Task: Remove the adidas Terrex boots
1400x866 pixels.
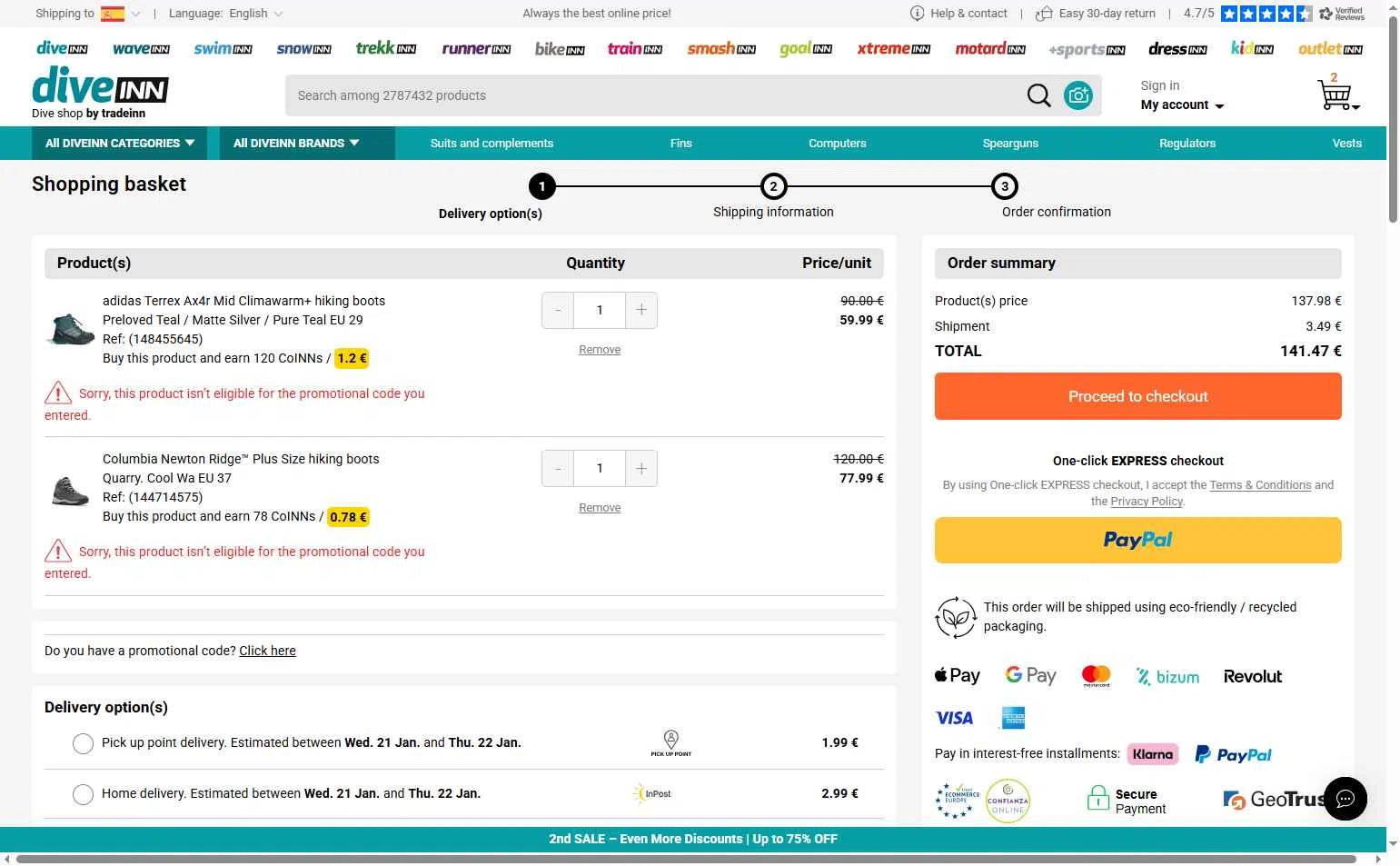Action: pos(600,350)
